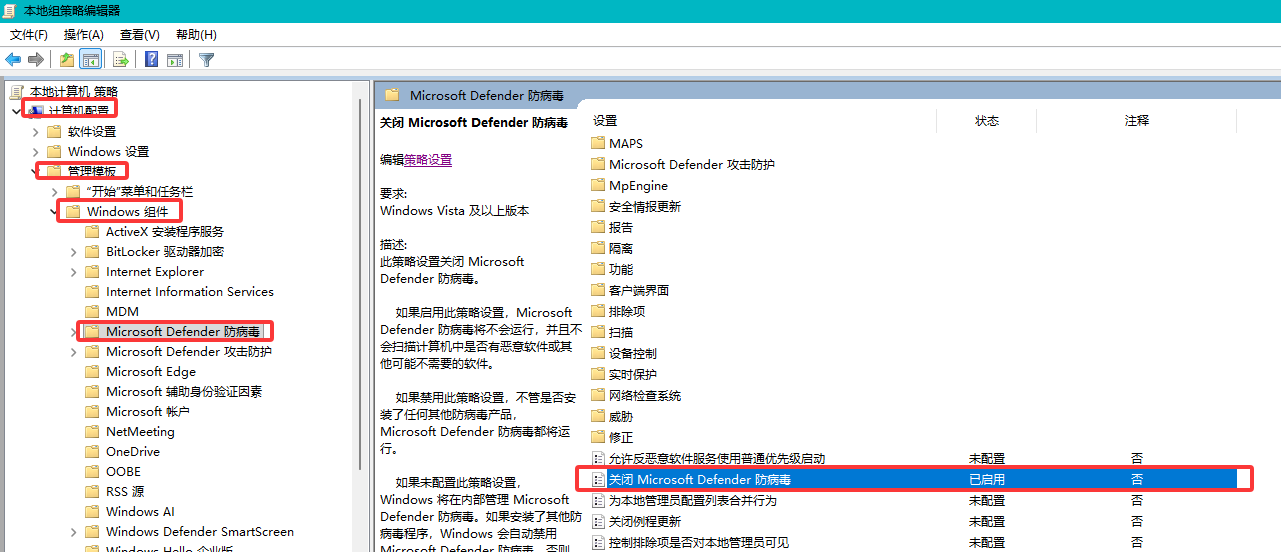Image resolution: width=1281 pixels, height=552 pixels.
Task: Open the 查看(V) menu
Action: (x=139, y=35)
